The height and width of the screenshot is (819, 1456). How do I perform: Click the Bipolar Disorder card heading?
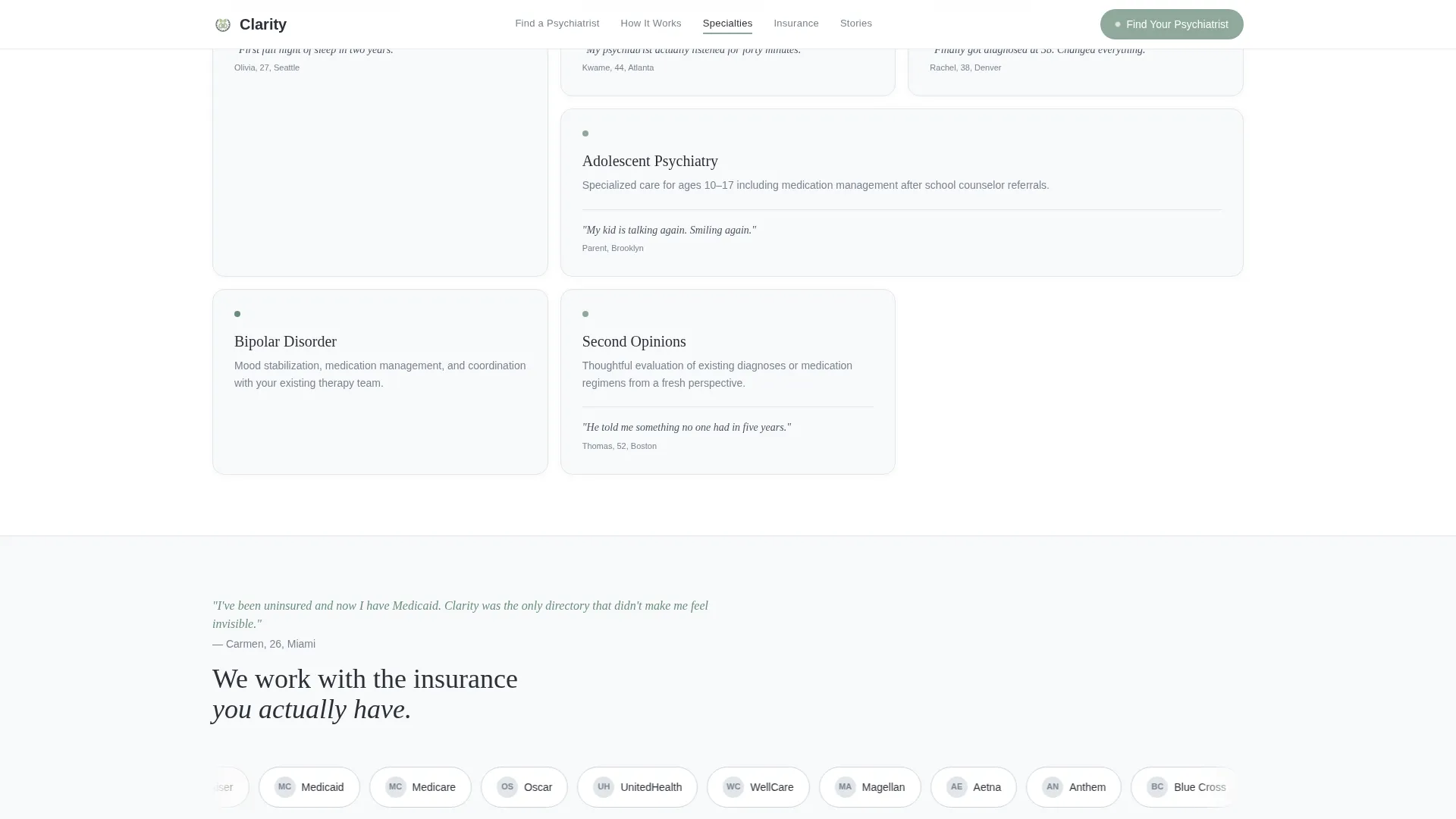(285, 341)
